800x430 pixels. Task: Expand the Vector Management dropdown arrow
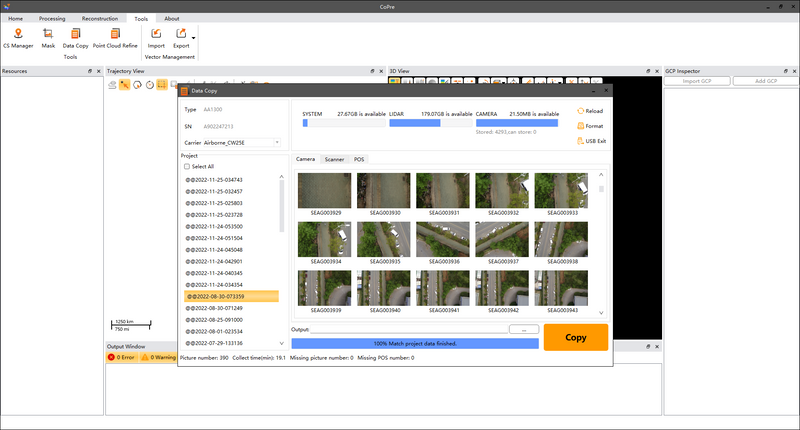(193, 38)
